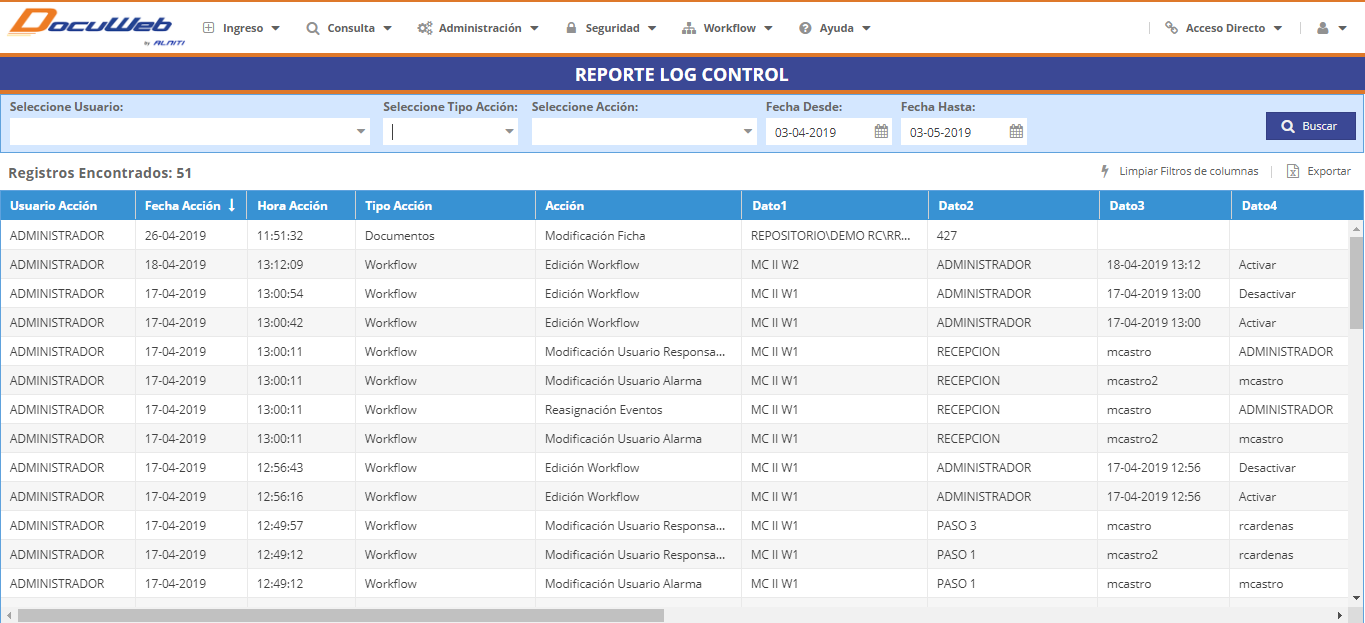This screenshot has height=623, width=1365.
Task: Open the Workflow menu
Action: point(727,28)
